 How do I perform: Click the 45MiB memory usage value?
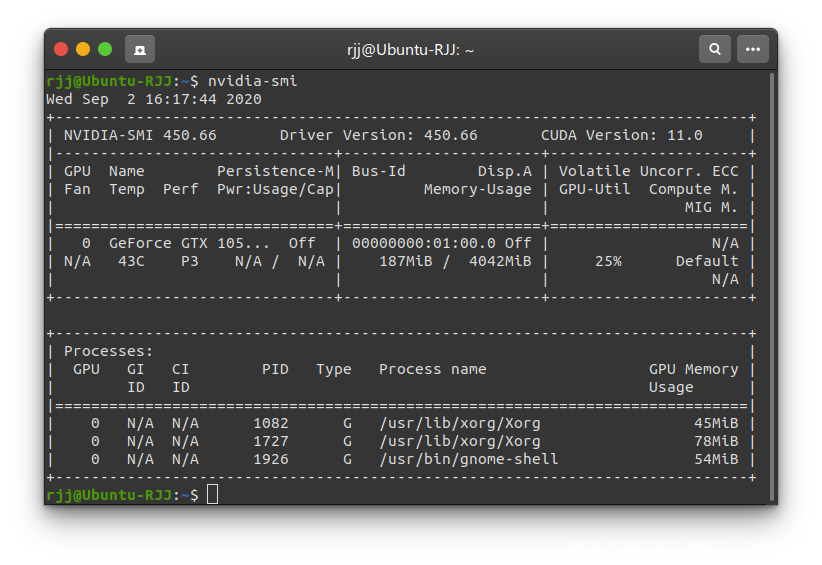[x=716, y=423]
